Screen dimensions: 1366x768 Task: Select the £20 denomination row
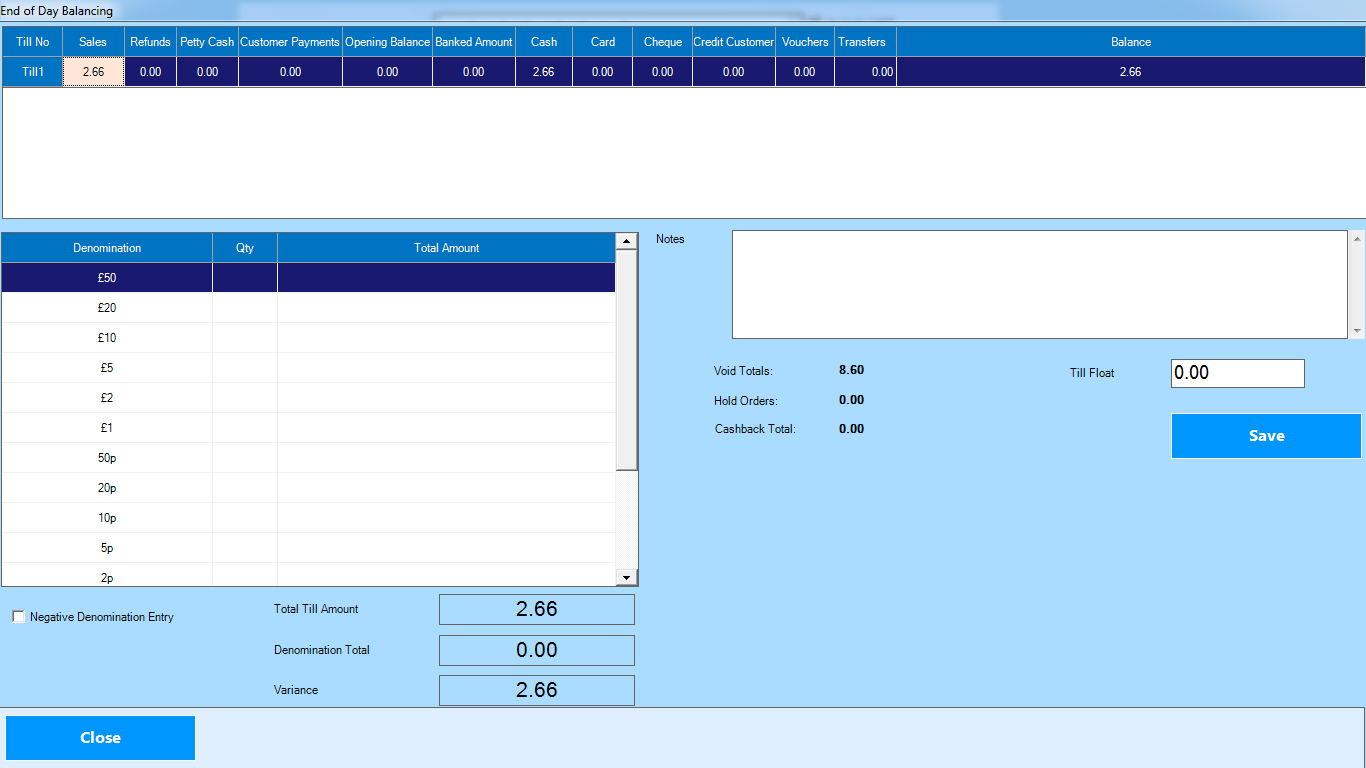(107, 308)
